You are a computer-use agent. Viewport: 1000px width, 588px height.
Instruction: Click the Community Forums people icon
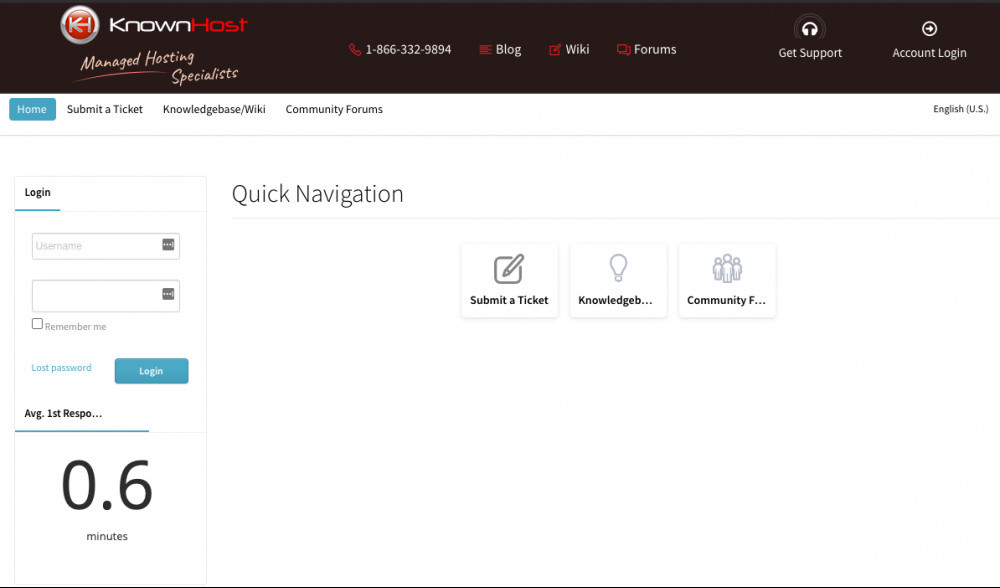727,268
